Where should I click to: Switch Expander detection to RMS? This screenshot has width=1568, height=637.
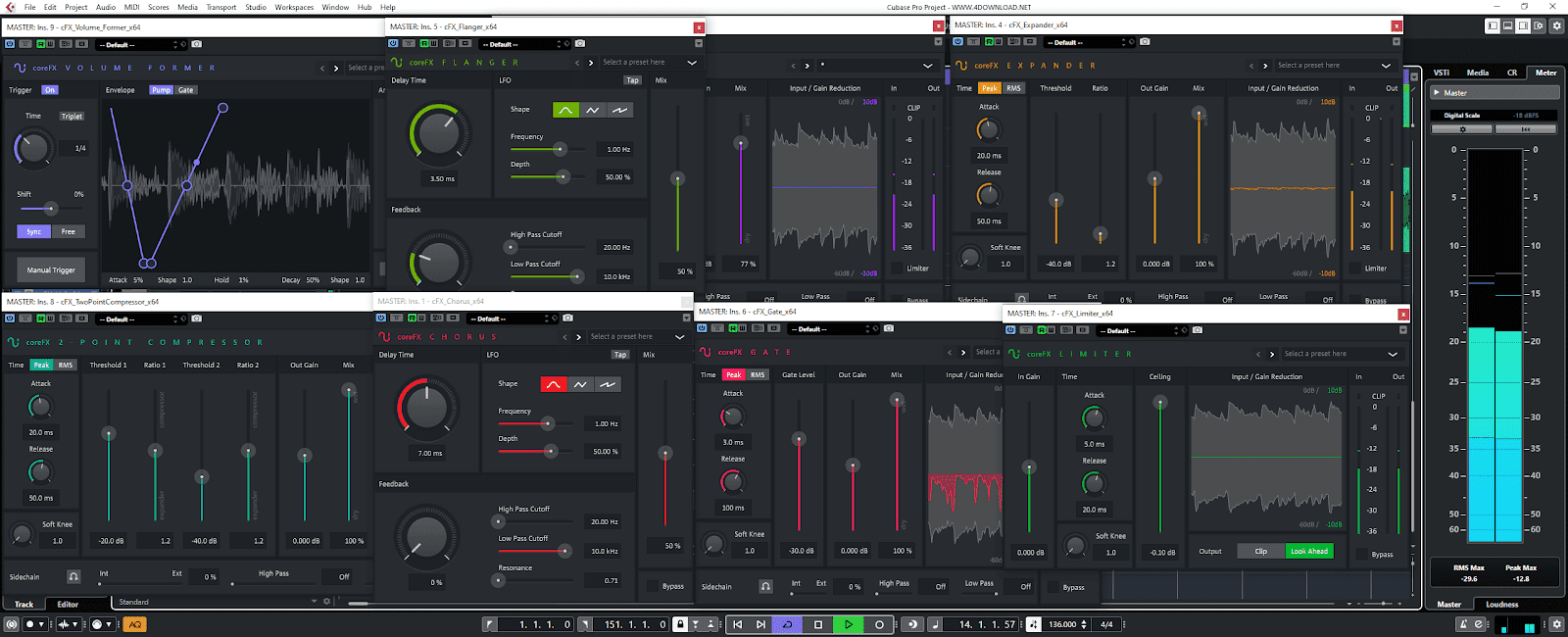coord(1013,88)
